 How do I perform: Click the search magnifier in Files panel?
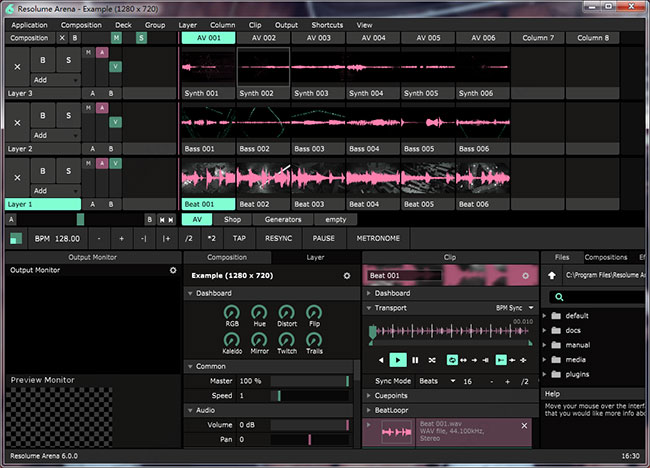pyautogui.click(x=559, y=297)
